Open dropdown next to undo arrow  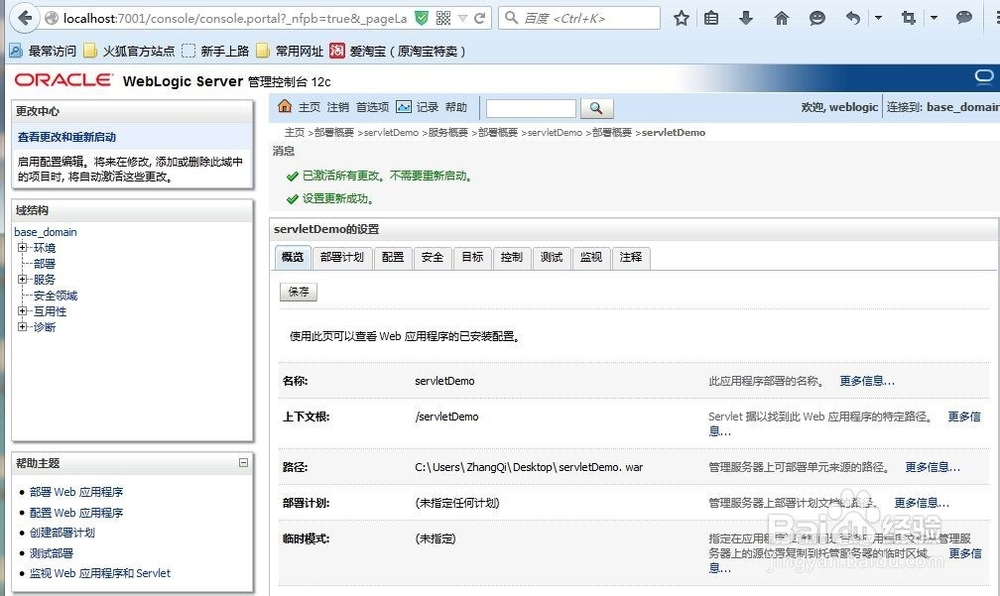pos(878,18)
